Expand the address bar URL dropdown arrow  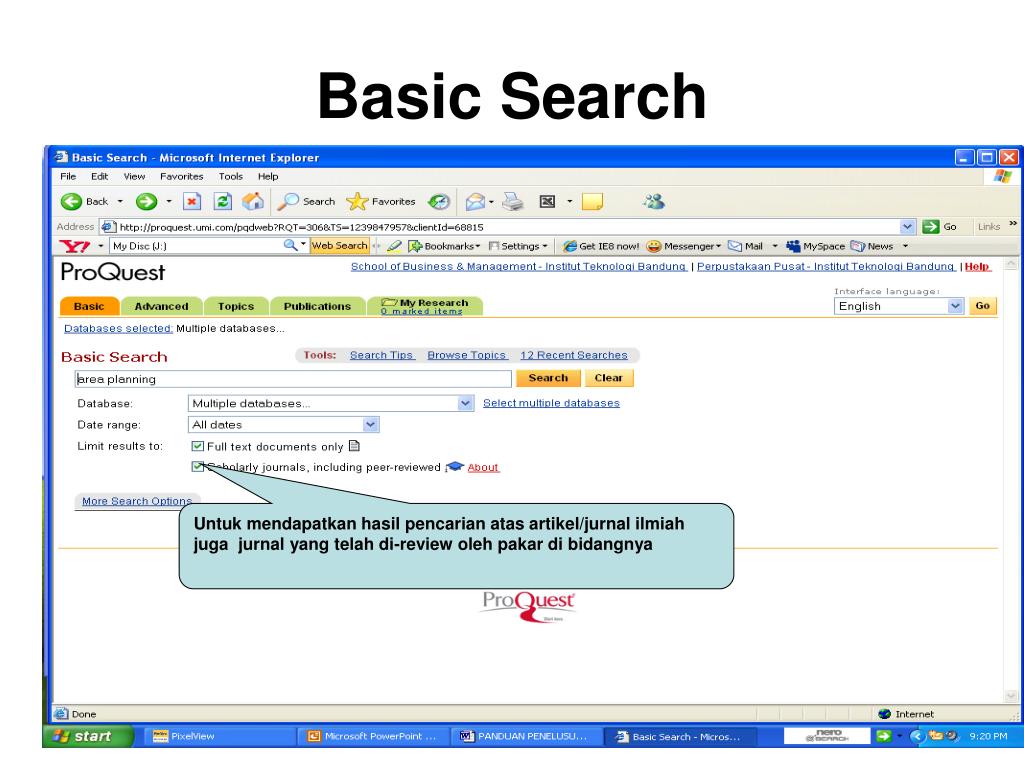907,227
